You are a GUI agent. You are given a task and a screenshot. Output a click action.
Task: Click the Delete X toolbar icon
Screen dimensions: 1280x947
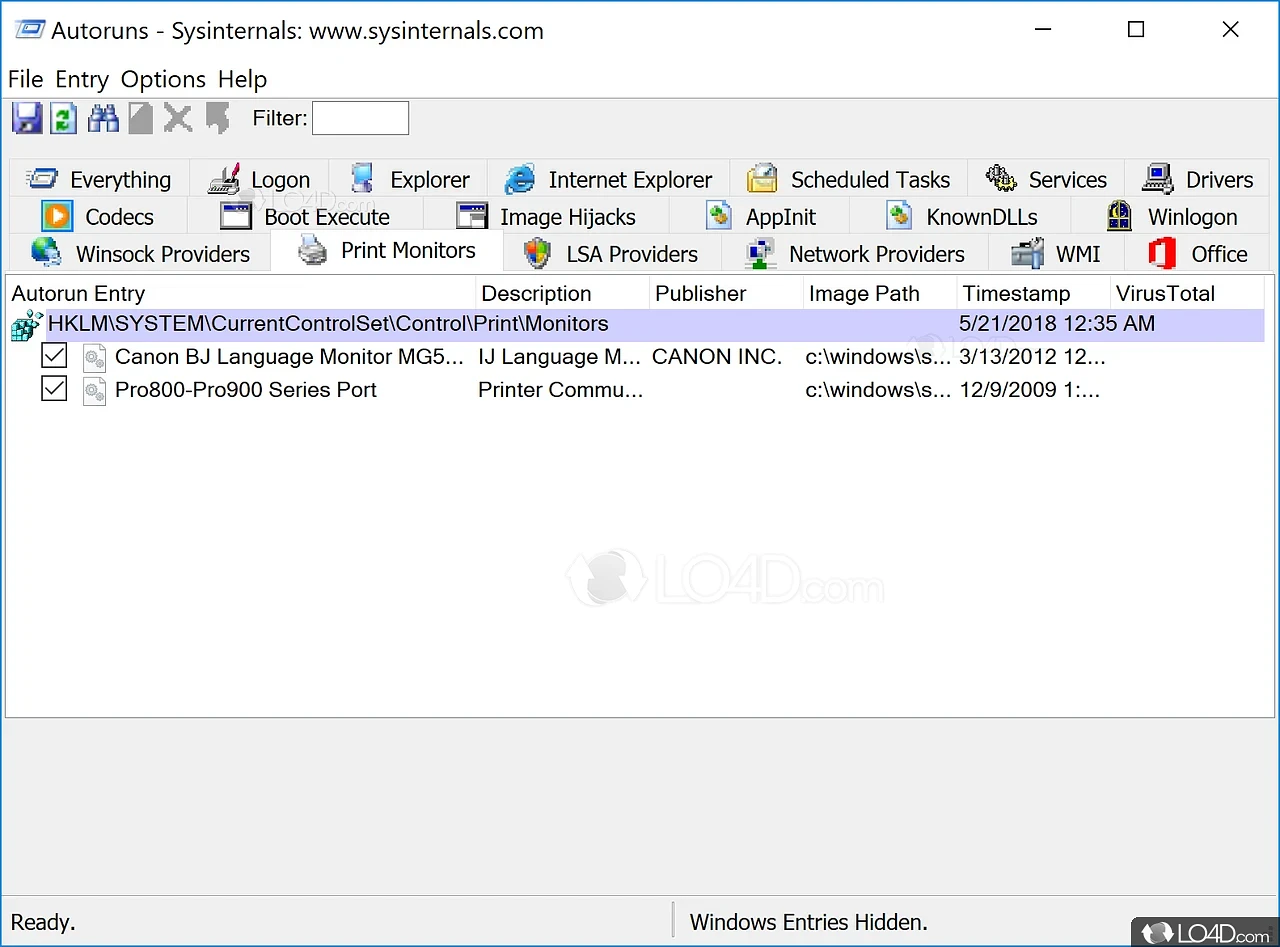click(x=178, y=118)
